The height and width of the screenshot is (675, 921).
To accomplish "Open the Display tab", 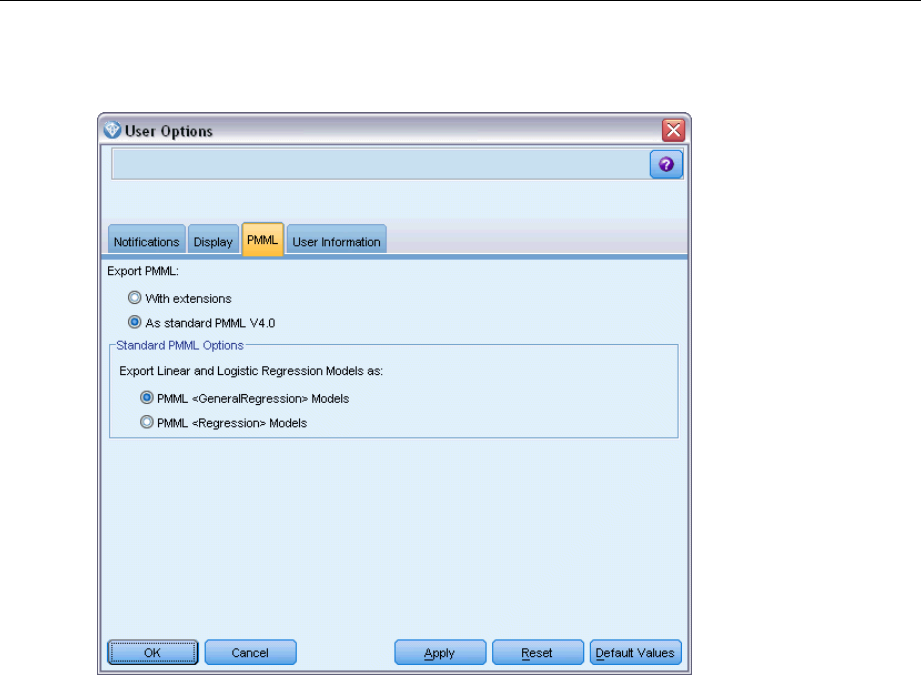I will [x=213, y=242].
